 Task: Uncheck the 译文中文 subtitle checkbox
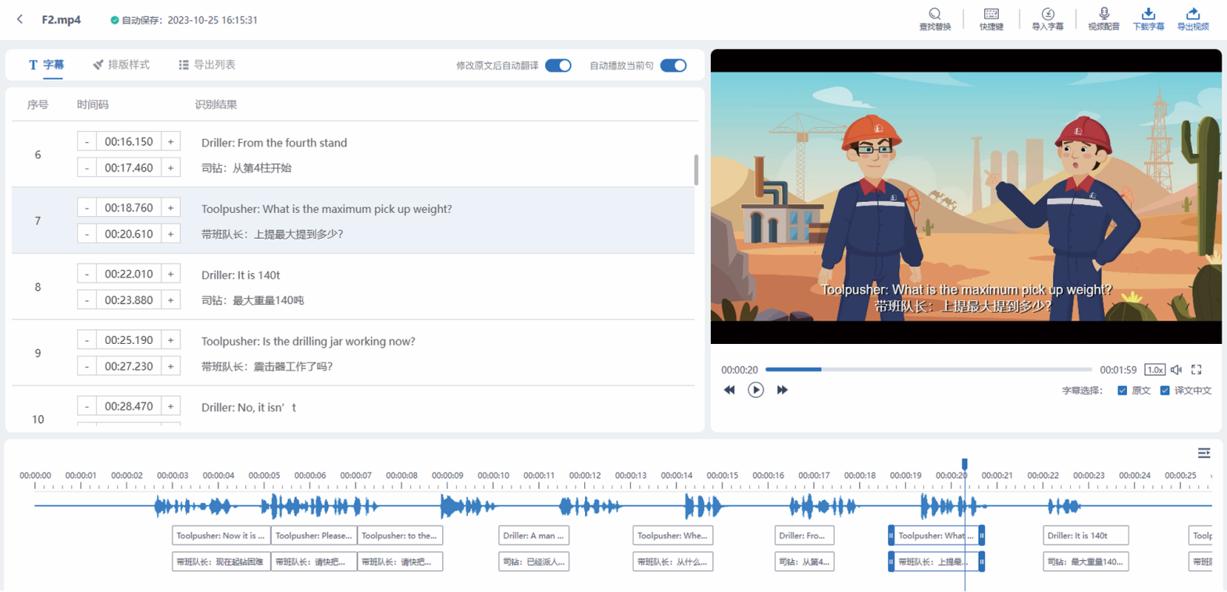coord(1165,391)
